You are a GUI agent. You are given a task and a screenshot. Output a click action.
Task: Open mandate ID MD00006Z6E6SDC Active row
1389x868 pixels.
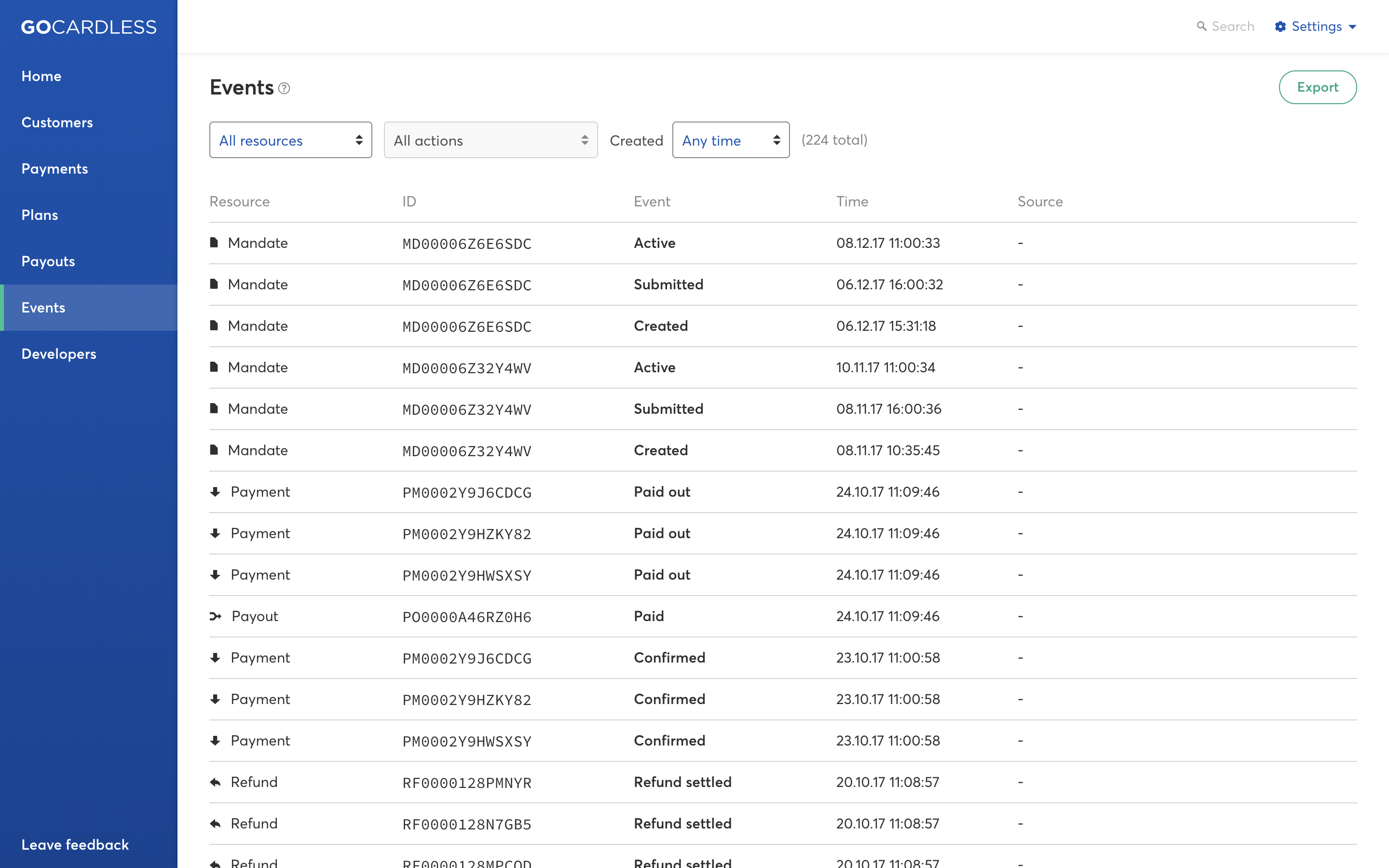pyautogui.click(x=467, y=244)
